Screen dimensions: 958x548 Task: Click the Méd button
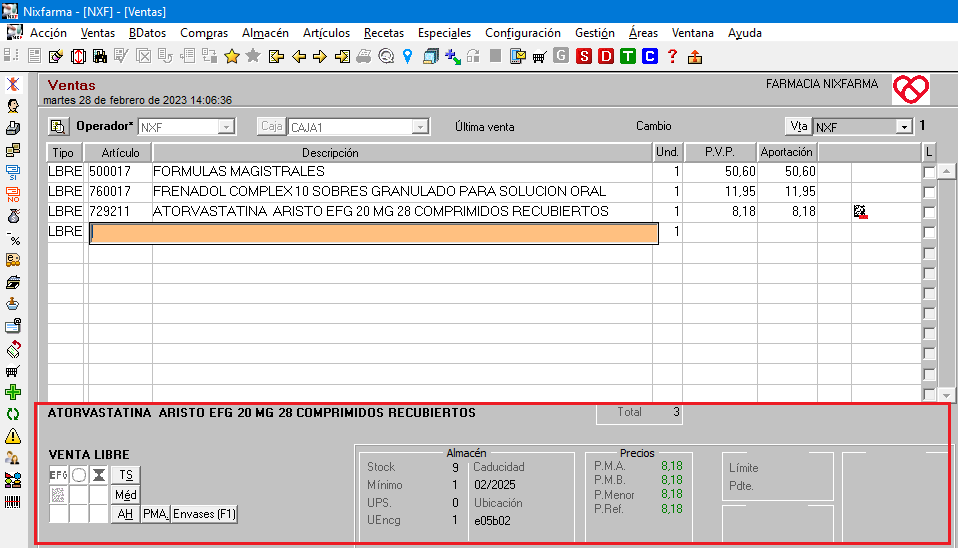coord(126,494)
